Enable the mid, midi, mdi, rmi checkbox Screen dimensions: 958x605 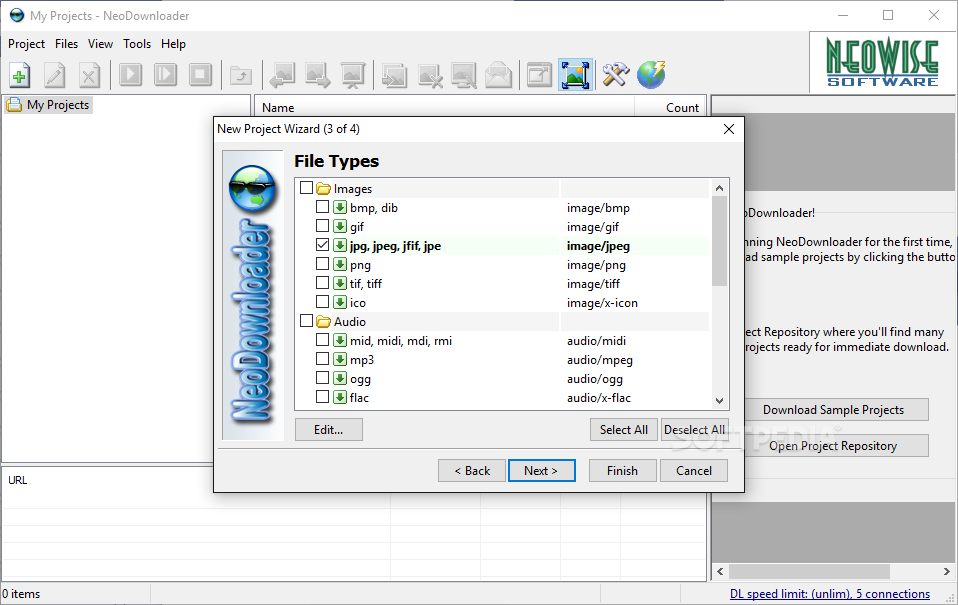323,339
